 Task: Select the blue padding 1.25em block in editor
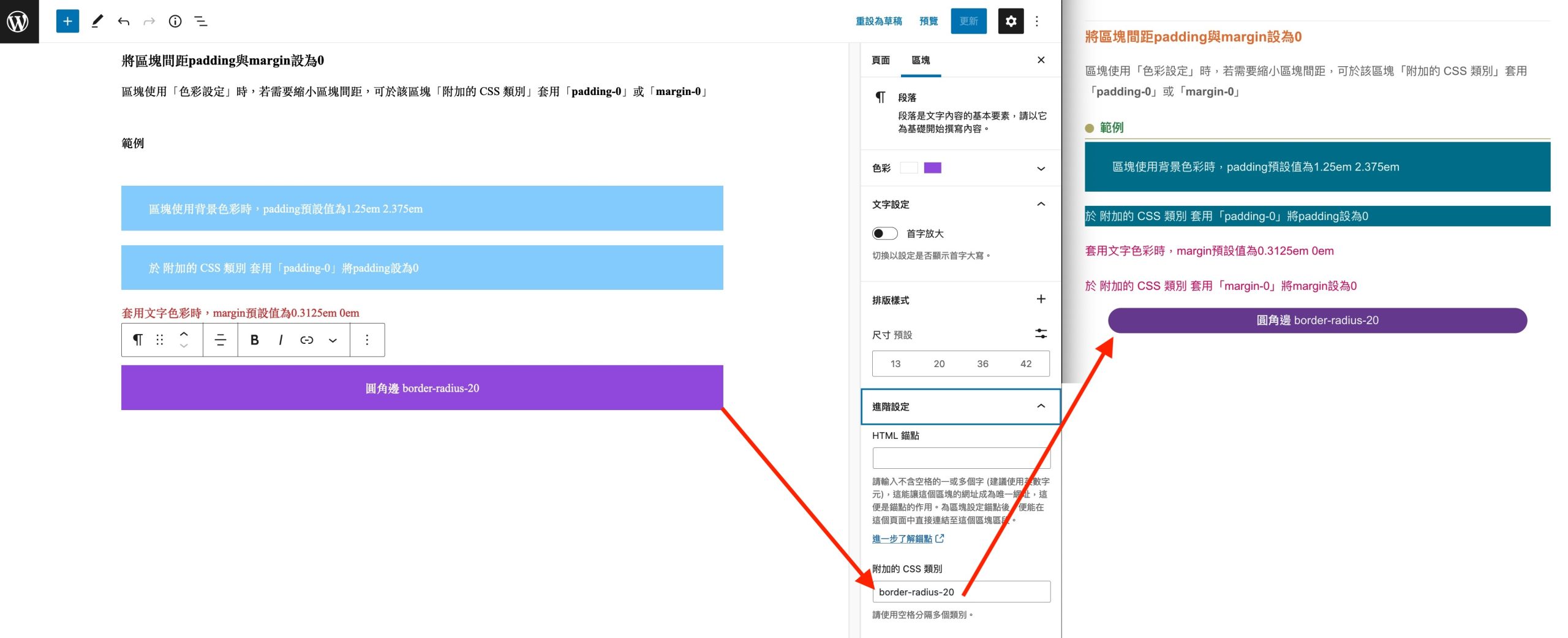(x=422, y=208)
